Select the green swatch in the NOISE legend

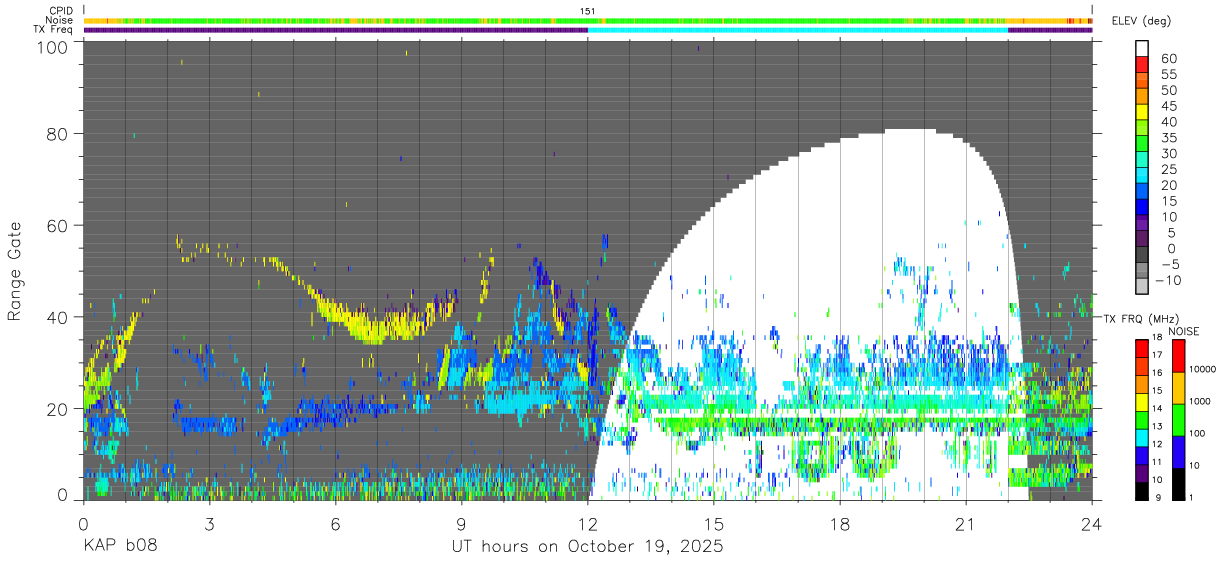1179,420
